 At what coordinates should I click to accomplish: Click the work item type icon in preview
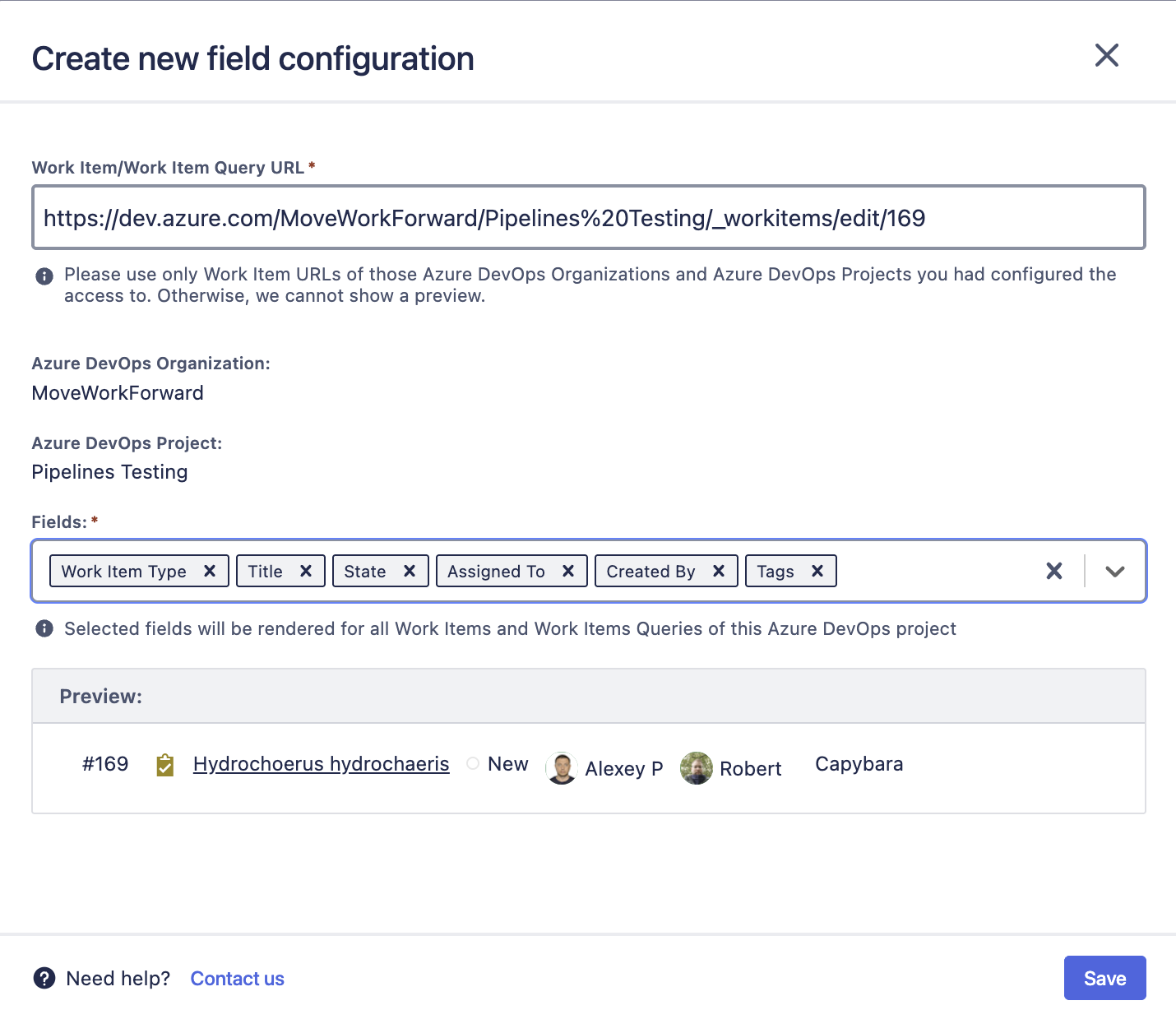click(x=165, y=766)
